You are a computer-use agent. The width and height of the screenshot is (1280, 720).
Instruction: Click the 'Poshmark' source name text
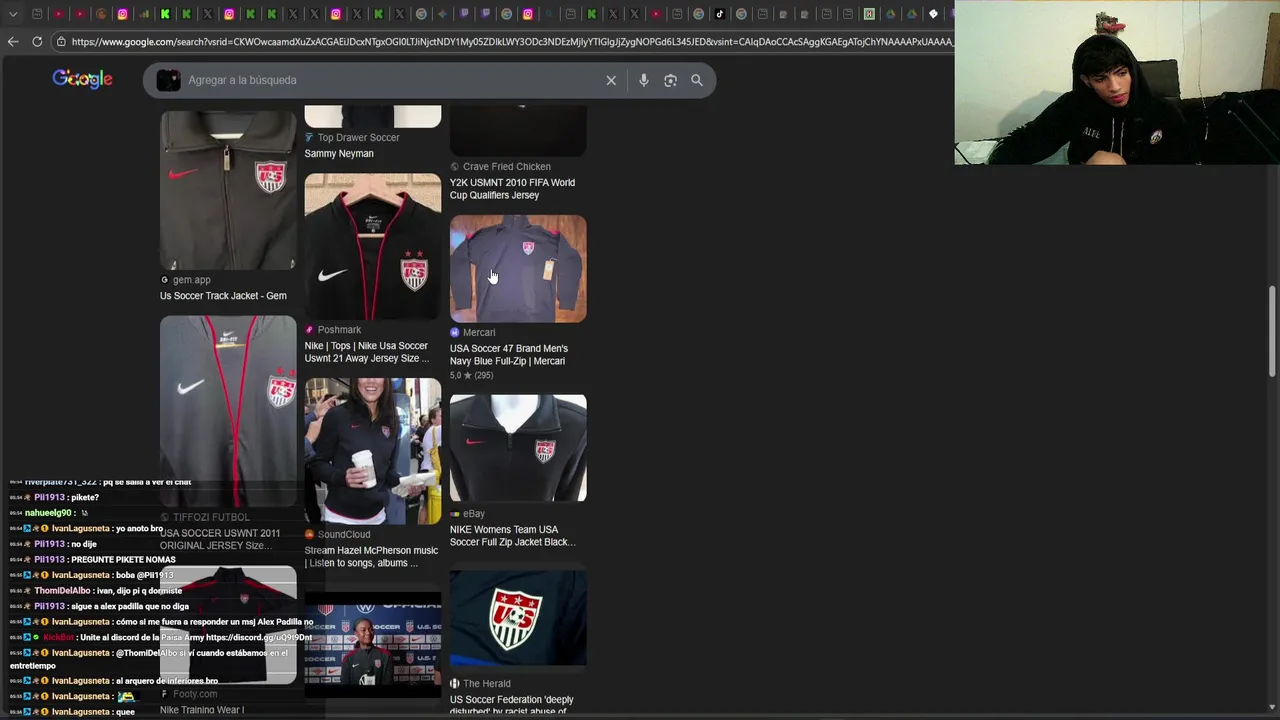[x=339, y=330]
